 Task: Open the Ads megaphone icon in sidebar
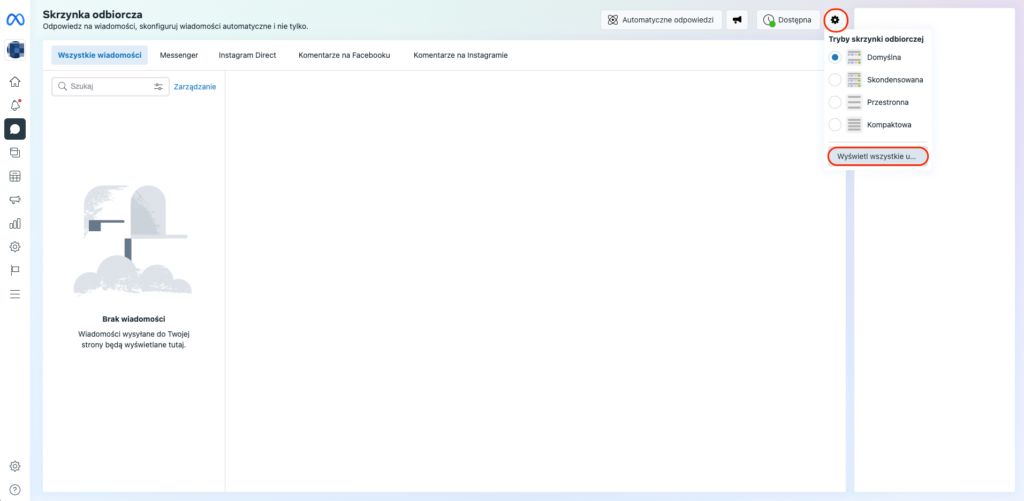[15, 200]
